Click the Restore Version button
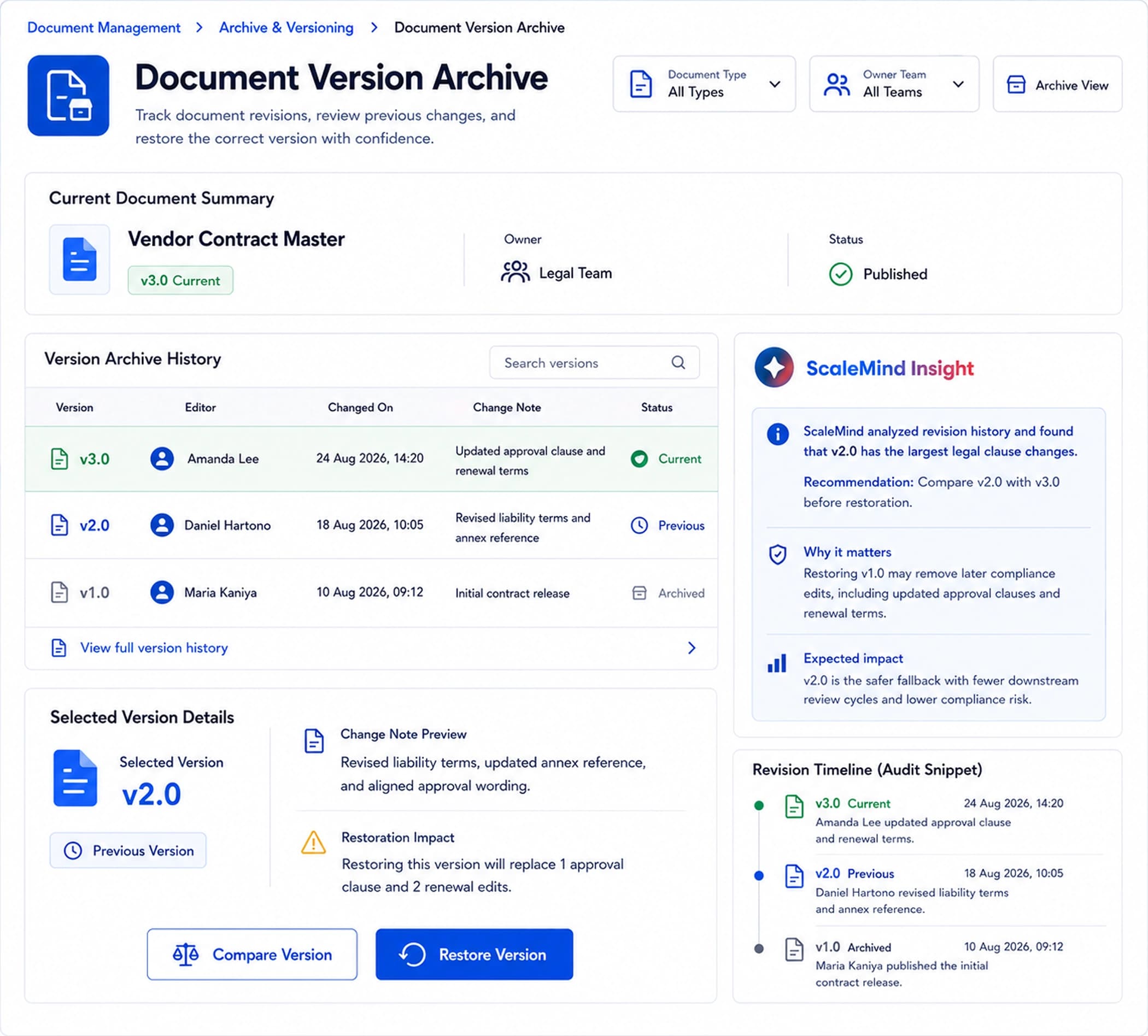The image size is (1148, 1036). click(475, 955)
